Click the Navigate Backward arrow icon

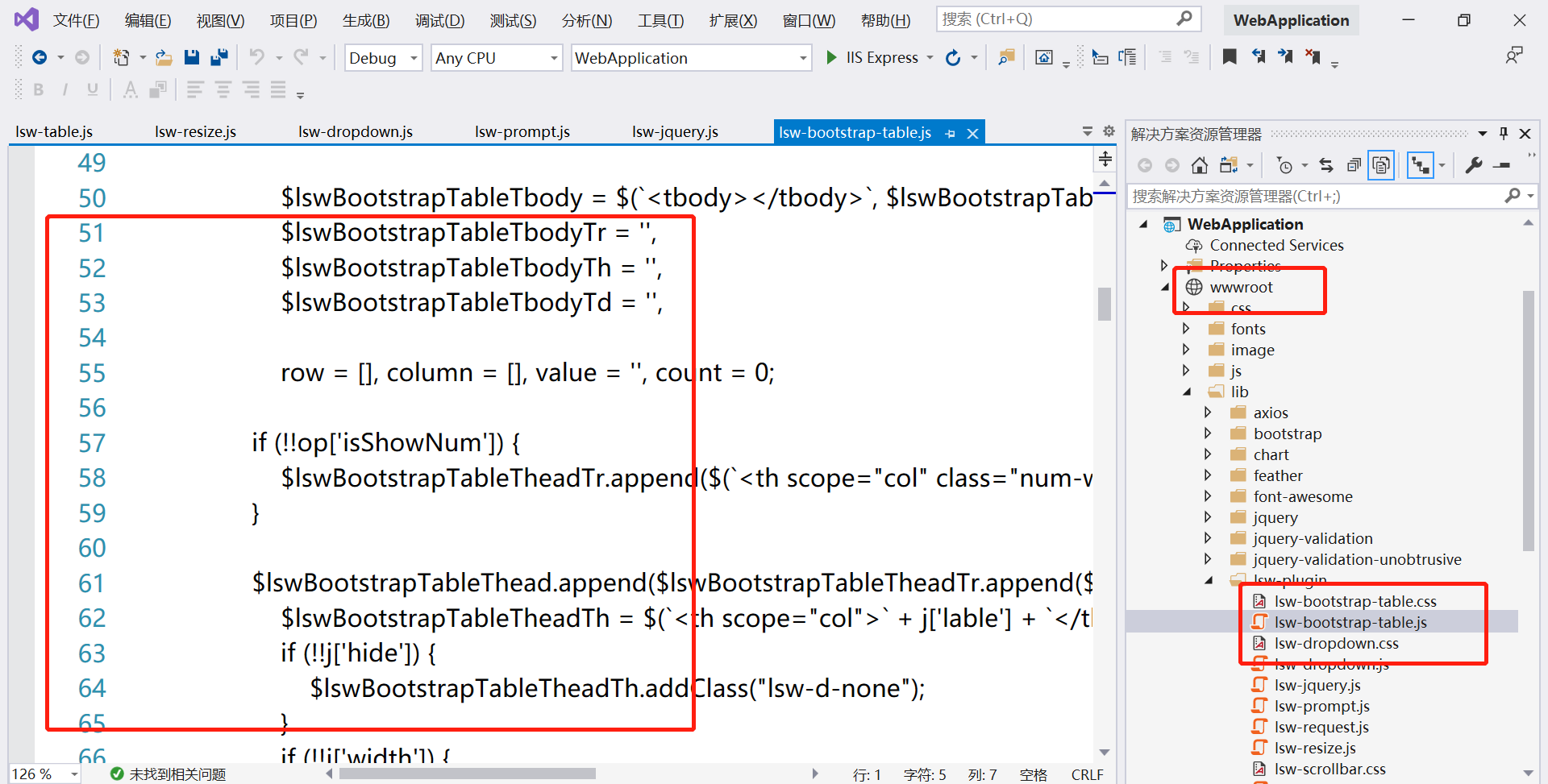[39, 57]
